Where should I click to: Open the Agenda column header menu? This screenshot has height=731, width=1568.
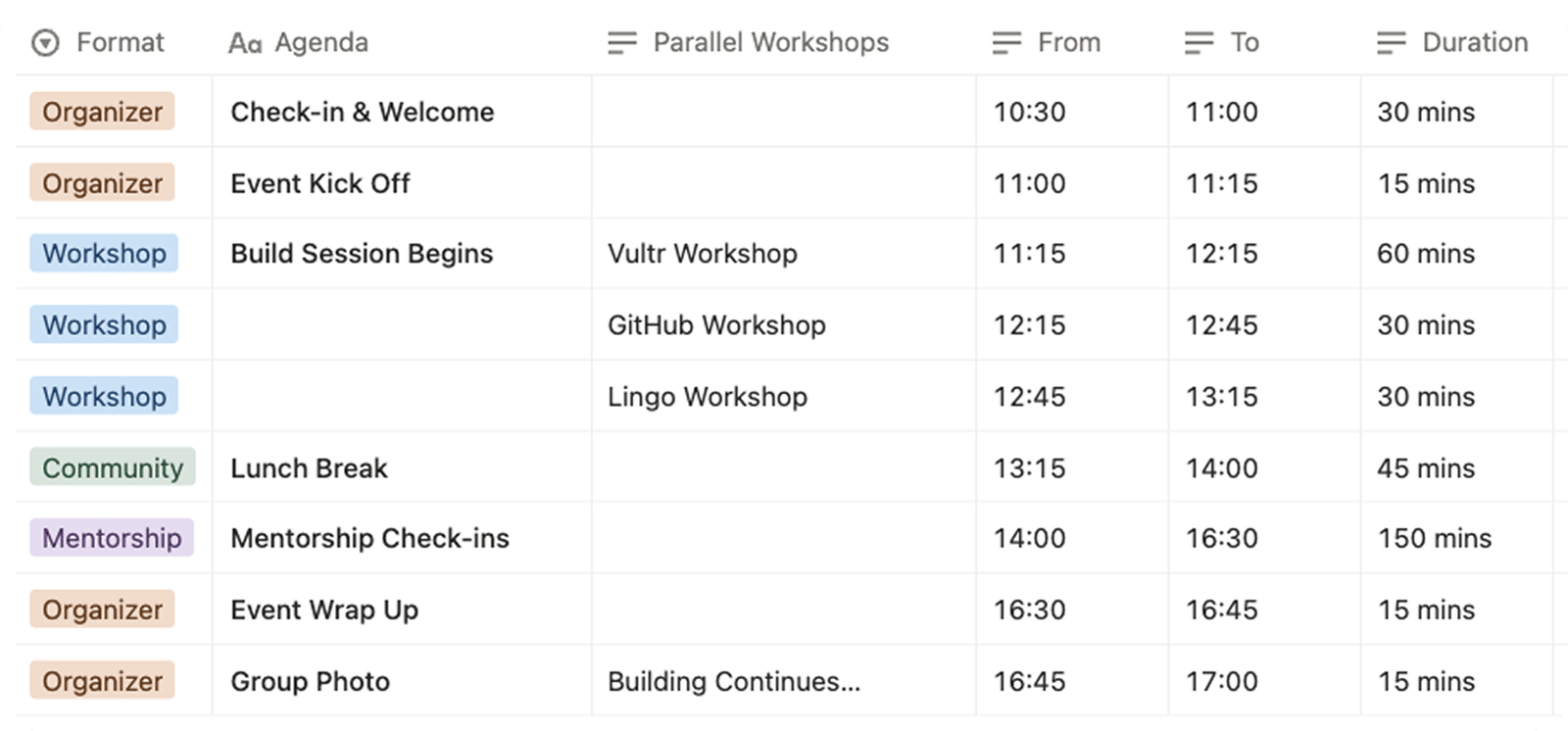321,43
